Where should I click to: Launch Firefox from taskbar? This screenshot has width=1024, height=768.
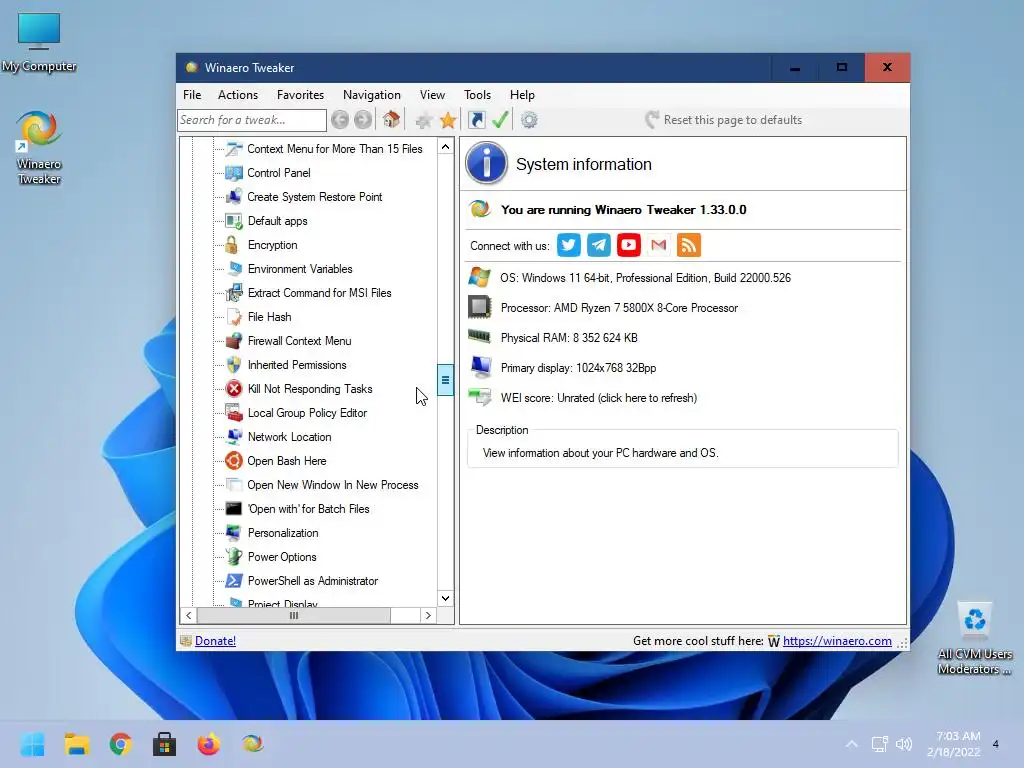(208, 744)
